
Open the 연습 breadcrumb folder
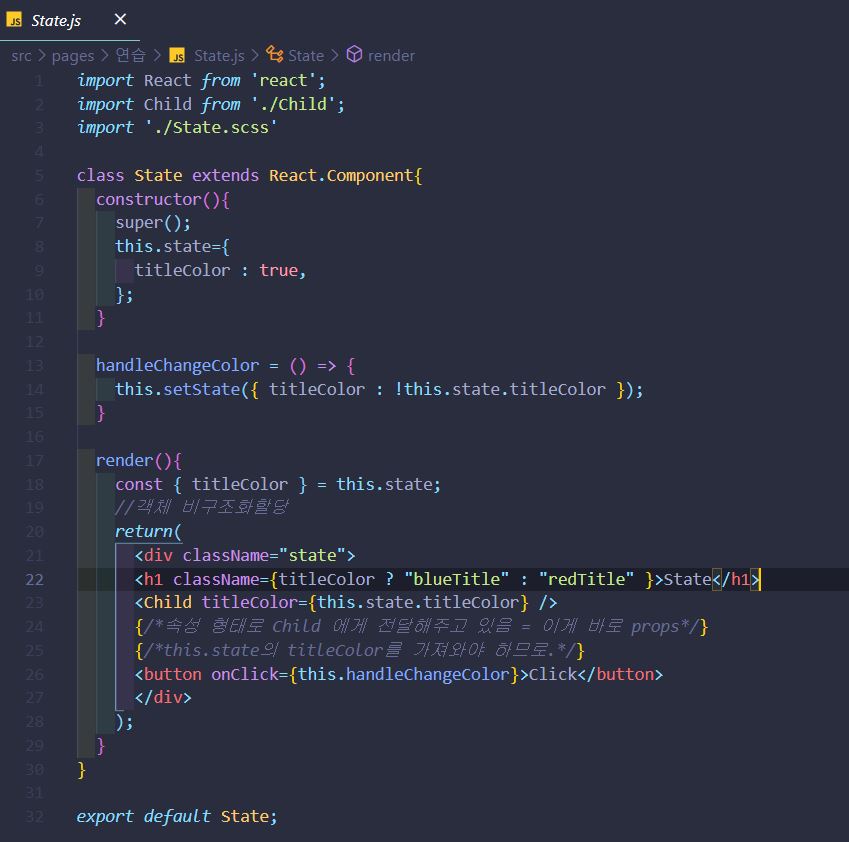click(130, 55)
